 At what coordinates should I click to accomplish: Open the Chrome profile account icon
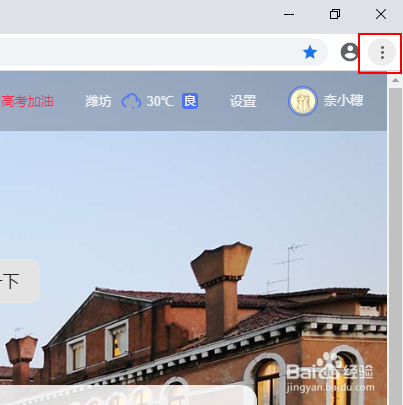349,52
